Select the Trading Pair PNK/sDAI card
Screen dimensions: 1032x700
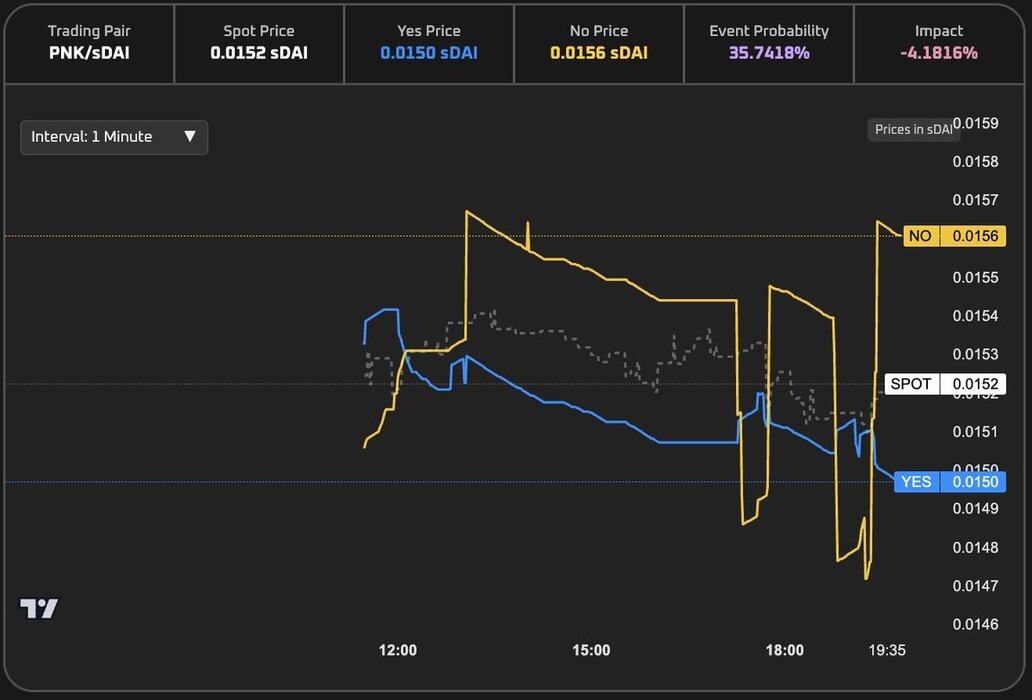(89, 43)
